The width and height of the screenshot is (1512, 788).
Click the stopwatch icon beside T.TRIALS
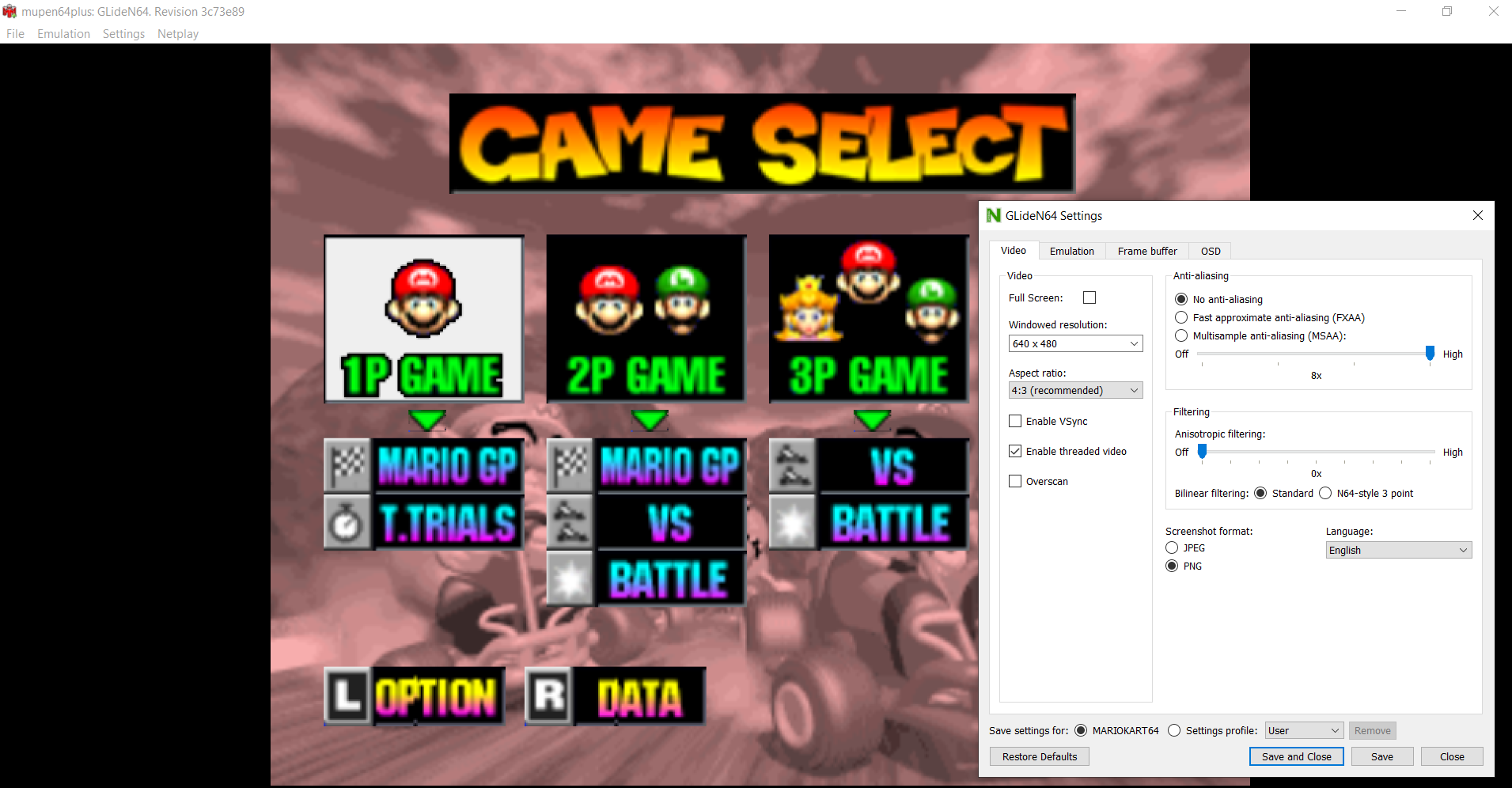(x=347, y=522)
